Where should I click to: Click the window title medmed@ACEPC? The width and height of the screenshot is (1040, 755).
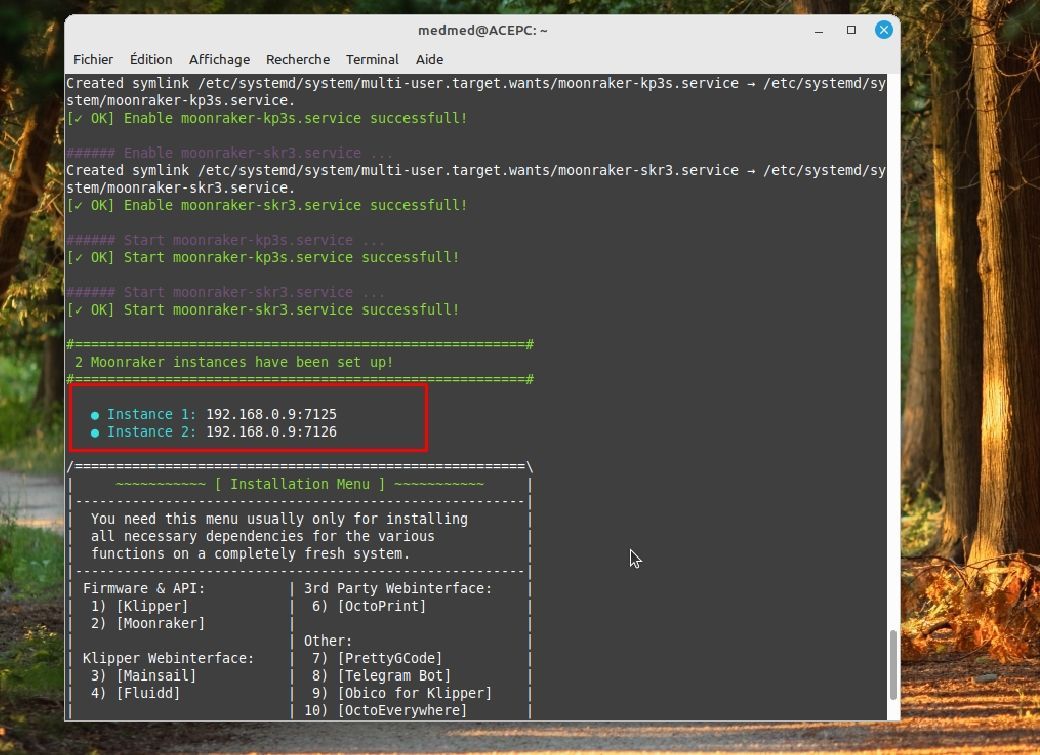click(x=482, y=31)
